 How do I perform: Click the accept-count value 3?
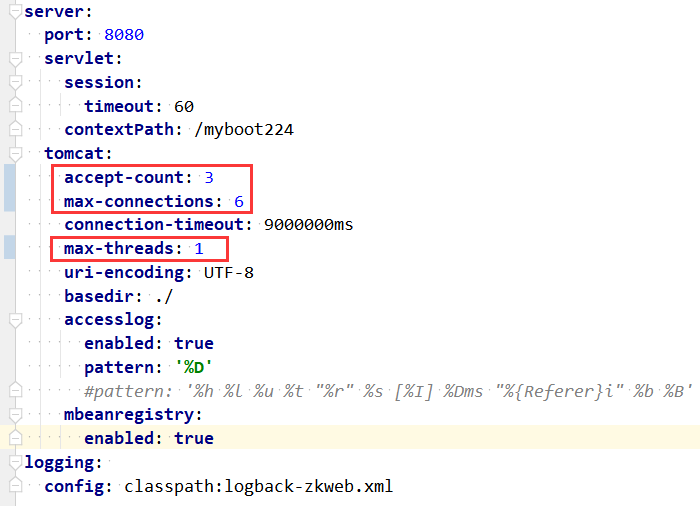tap(209, 178)
